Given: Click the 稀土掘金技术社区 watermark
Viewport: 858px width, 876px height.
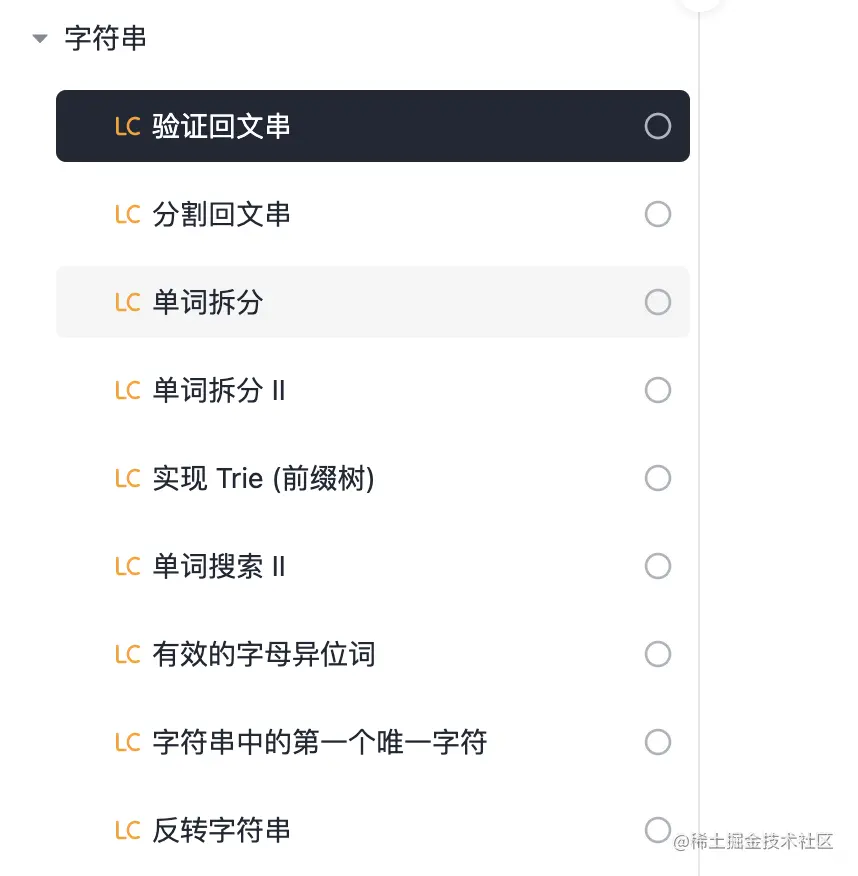Looking at the screenshot, I should [x=753, y=842].
